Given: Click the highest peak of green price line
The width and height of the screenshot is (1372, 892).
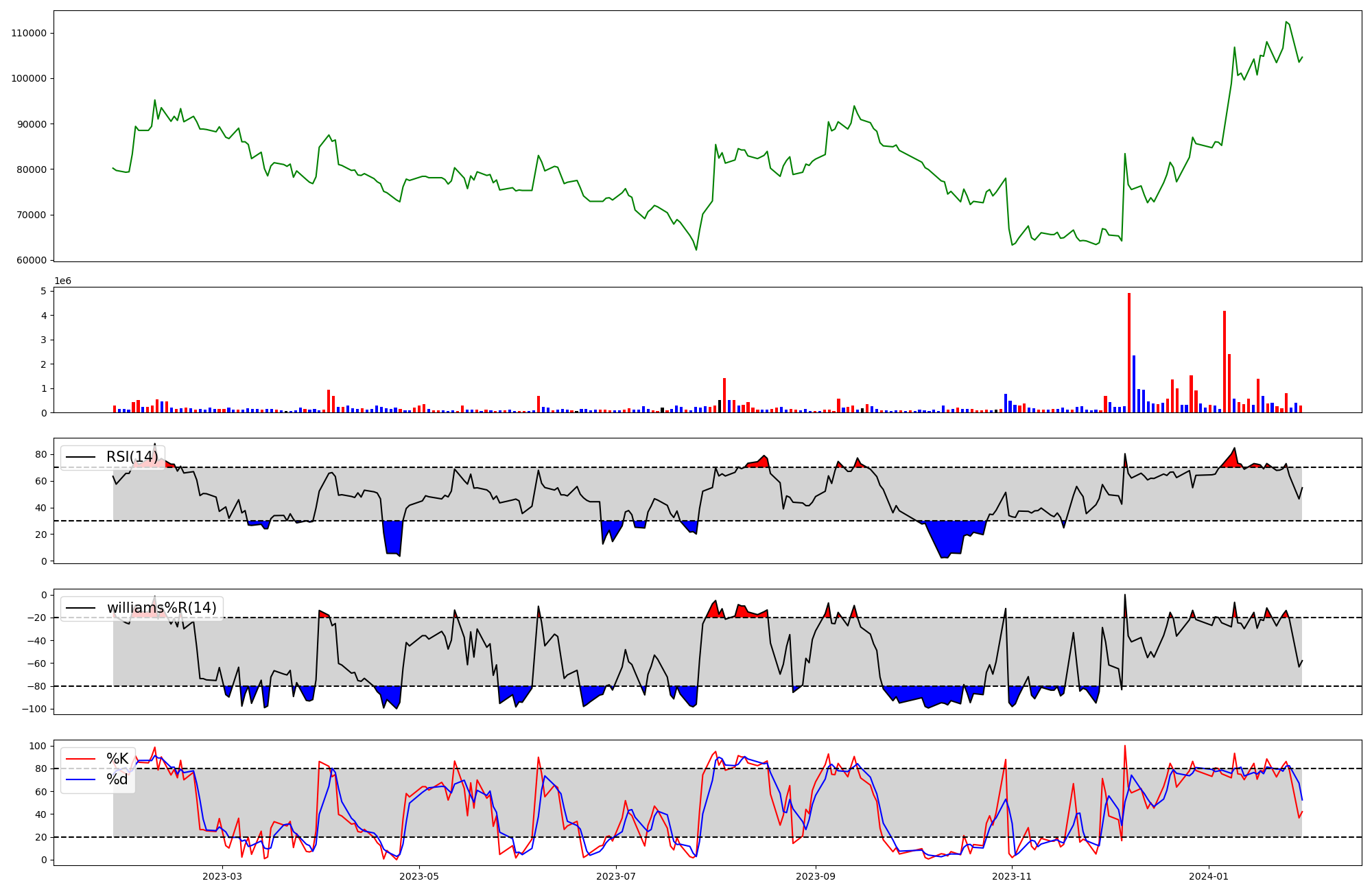Looking at the screenshot, I should click(1286, 22).
